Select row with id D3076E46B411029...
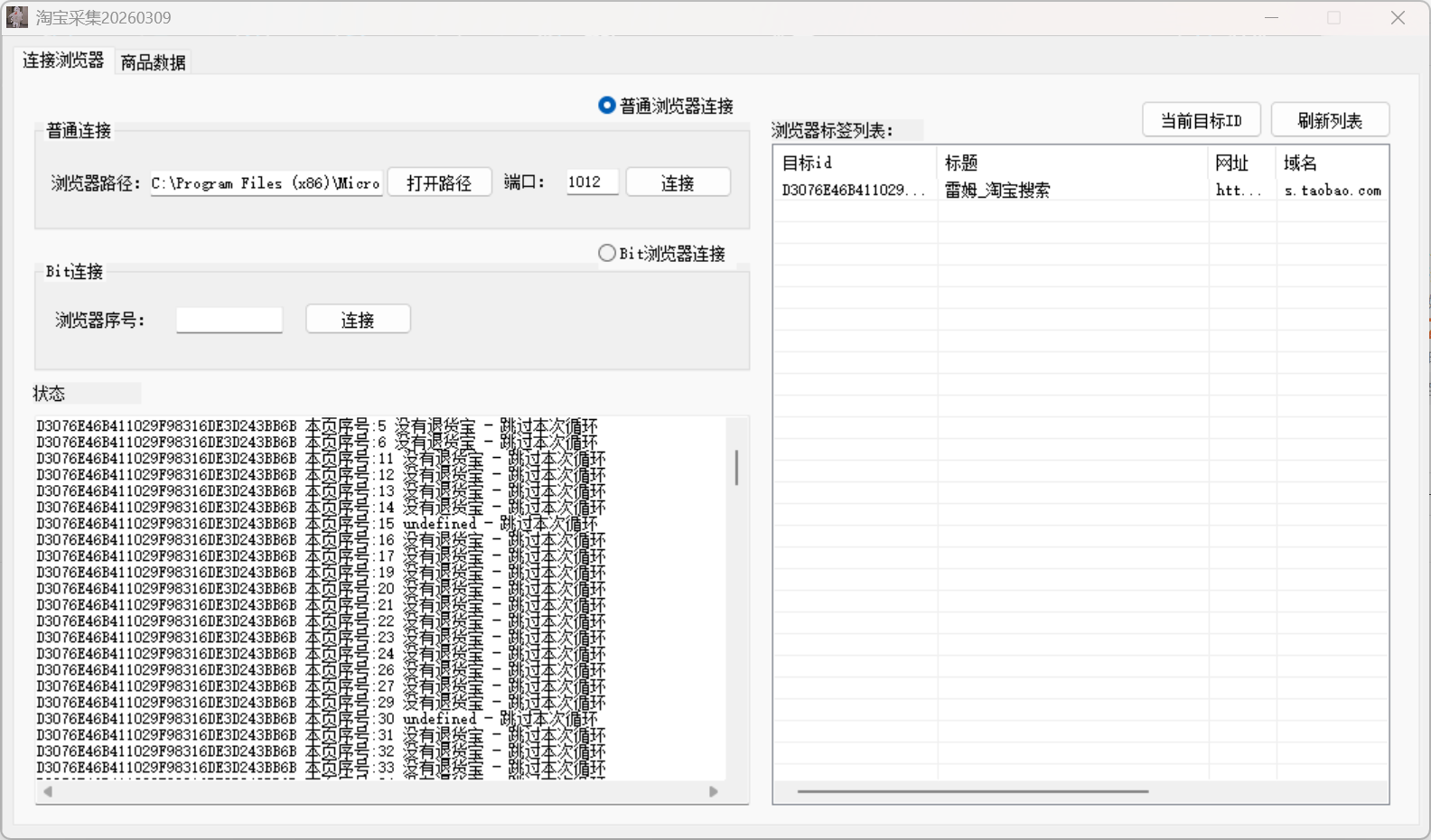This screenshot has width=1431, height=840. (1080, 190)
